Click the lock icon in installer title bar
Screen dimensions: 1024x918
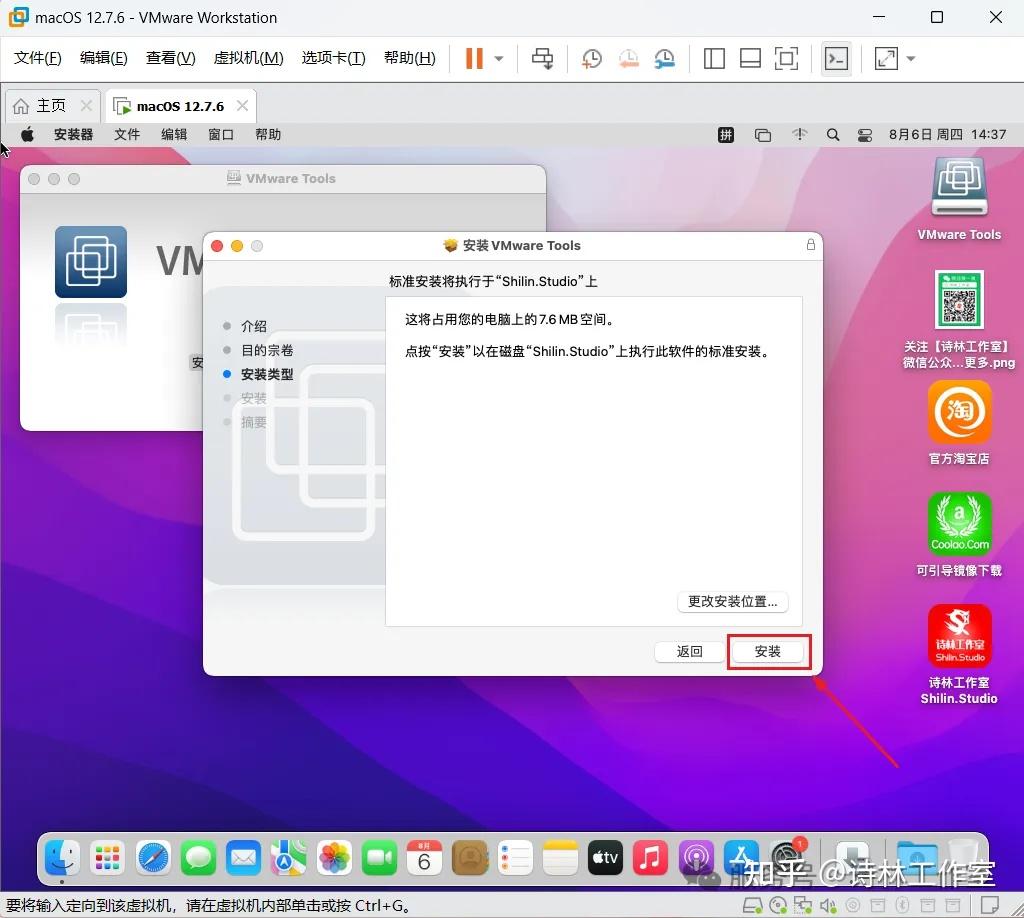click(x=810, y=245)
